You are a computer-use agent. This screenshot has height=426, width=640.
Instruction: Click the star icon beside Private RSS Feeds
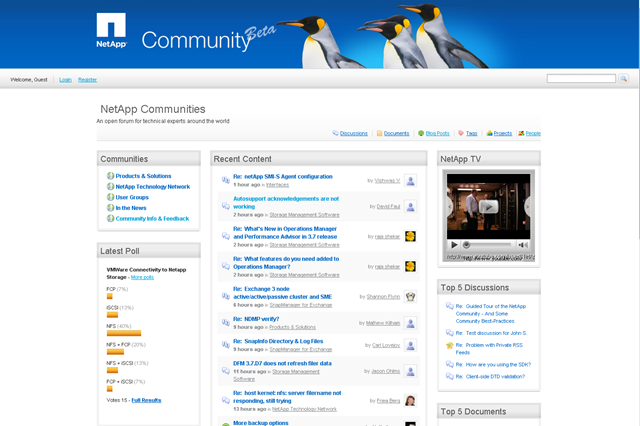(449, 345)
